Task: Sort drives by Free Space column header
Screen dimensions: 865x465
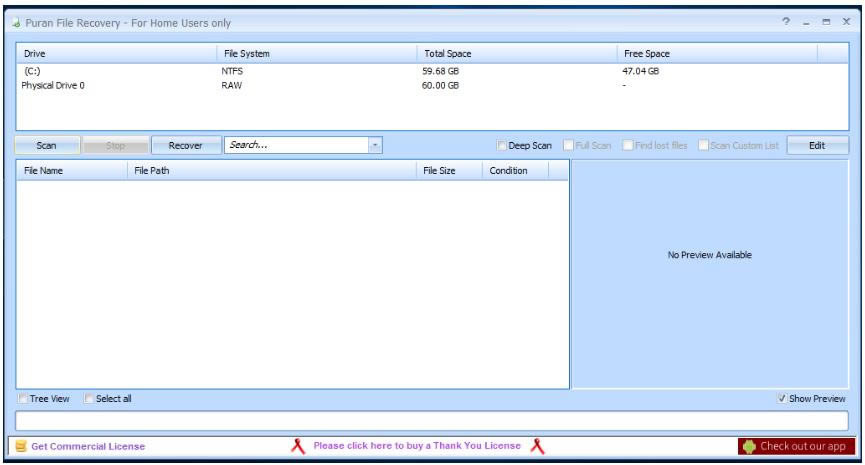Action: pos(717,54)
